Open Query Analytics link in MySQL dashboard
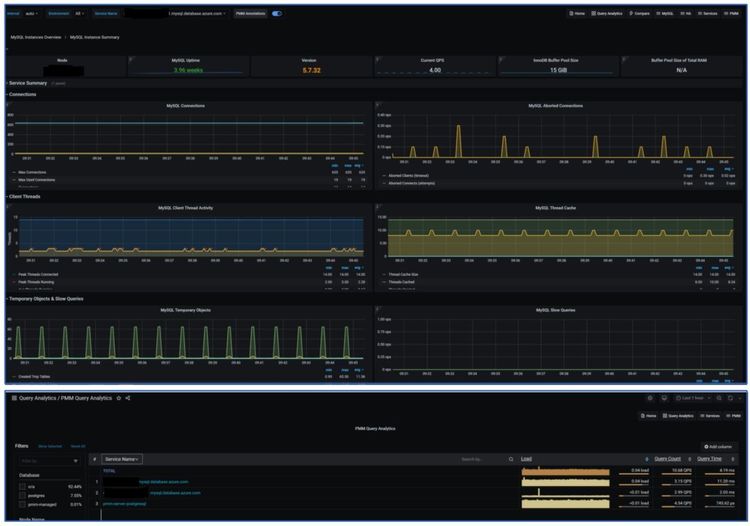The width and height of the screenshot is (750, 526). [607, 13]
